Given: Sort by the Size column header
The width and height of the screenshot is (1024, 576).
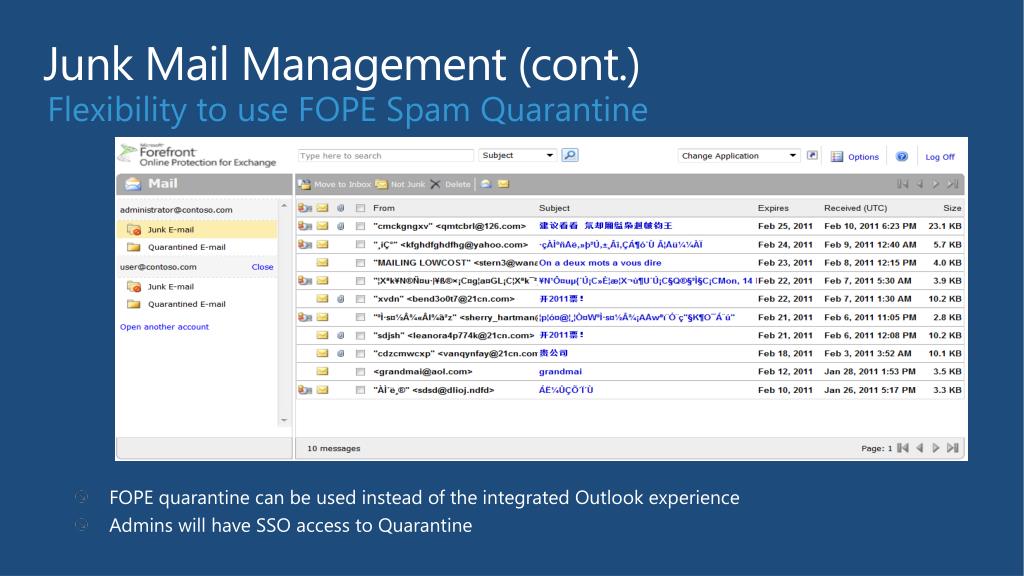Looking at the screenshot, I should click(x=952, y=208).
